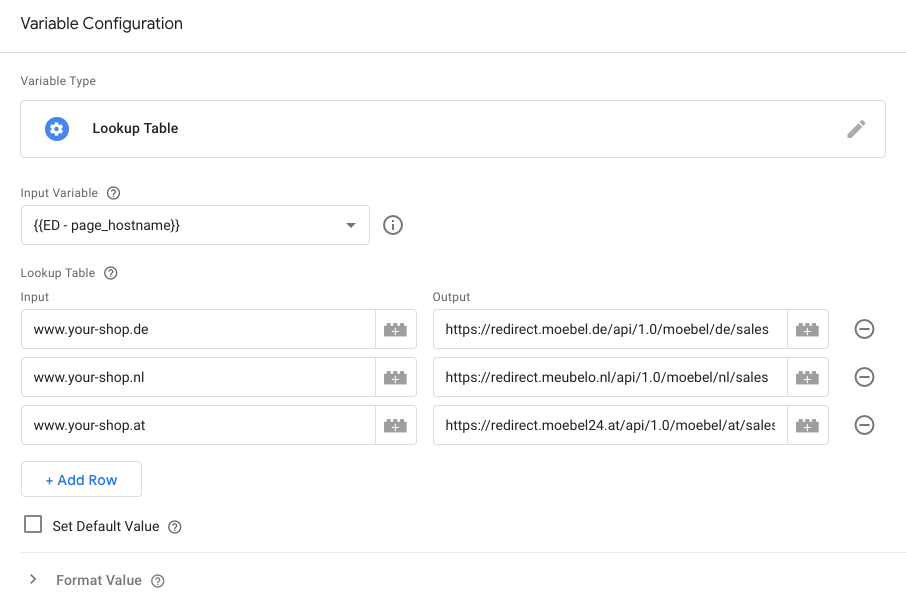Edit the redirect.moebel.de output field
The width and height of the screenshot is (906, 606).
tap(610, 329)
